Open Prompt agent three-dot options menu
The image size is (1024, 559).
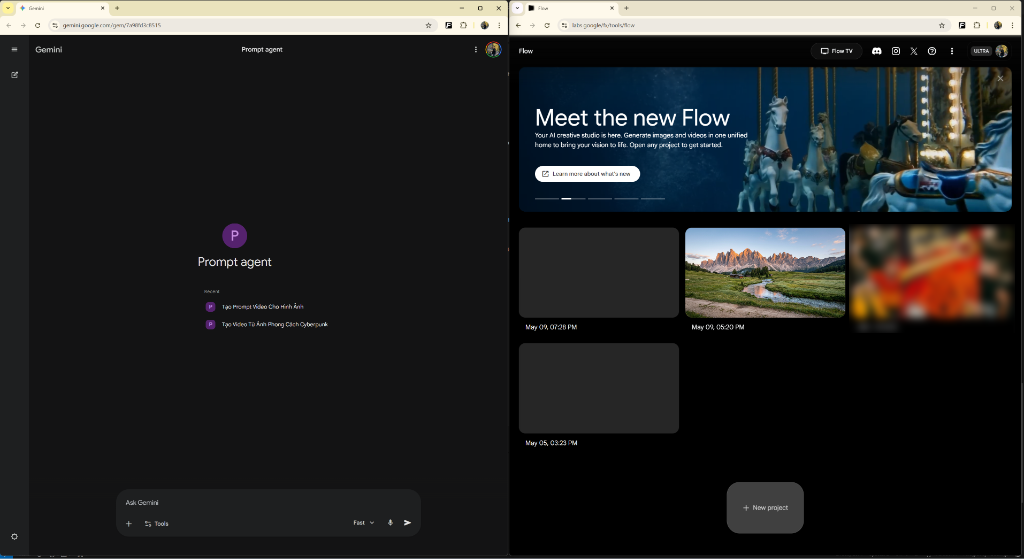pyautogui.click(x=475, y=50)
